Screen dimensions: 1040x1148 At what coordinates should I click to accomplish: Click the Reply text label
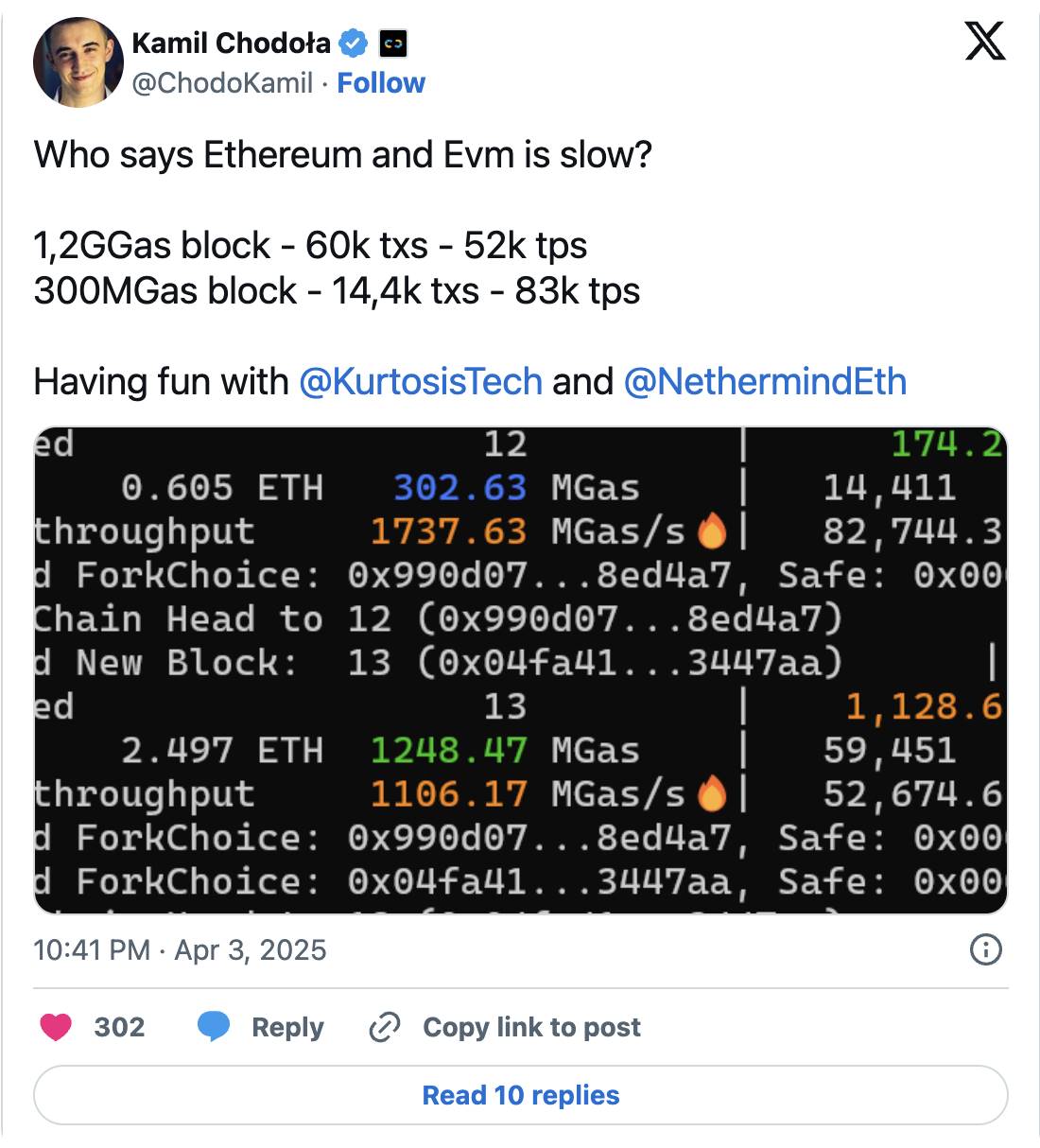coord(287,1027)
